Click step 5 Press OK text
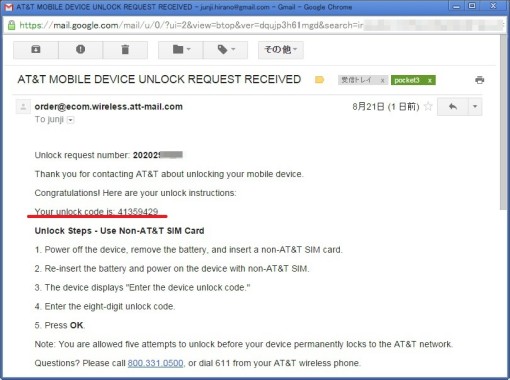The width and height of the screenshot is (510, 380). (x=60, y=325)
